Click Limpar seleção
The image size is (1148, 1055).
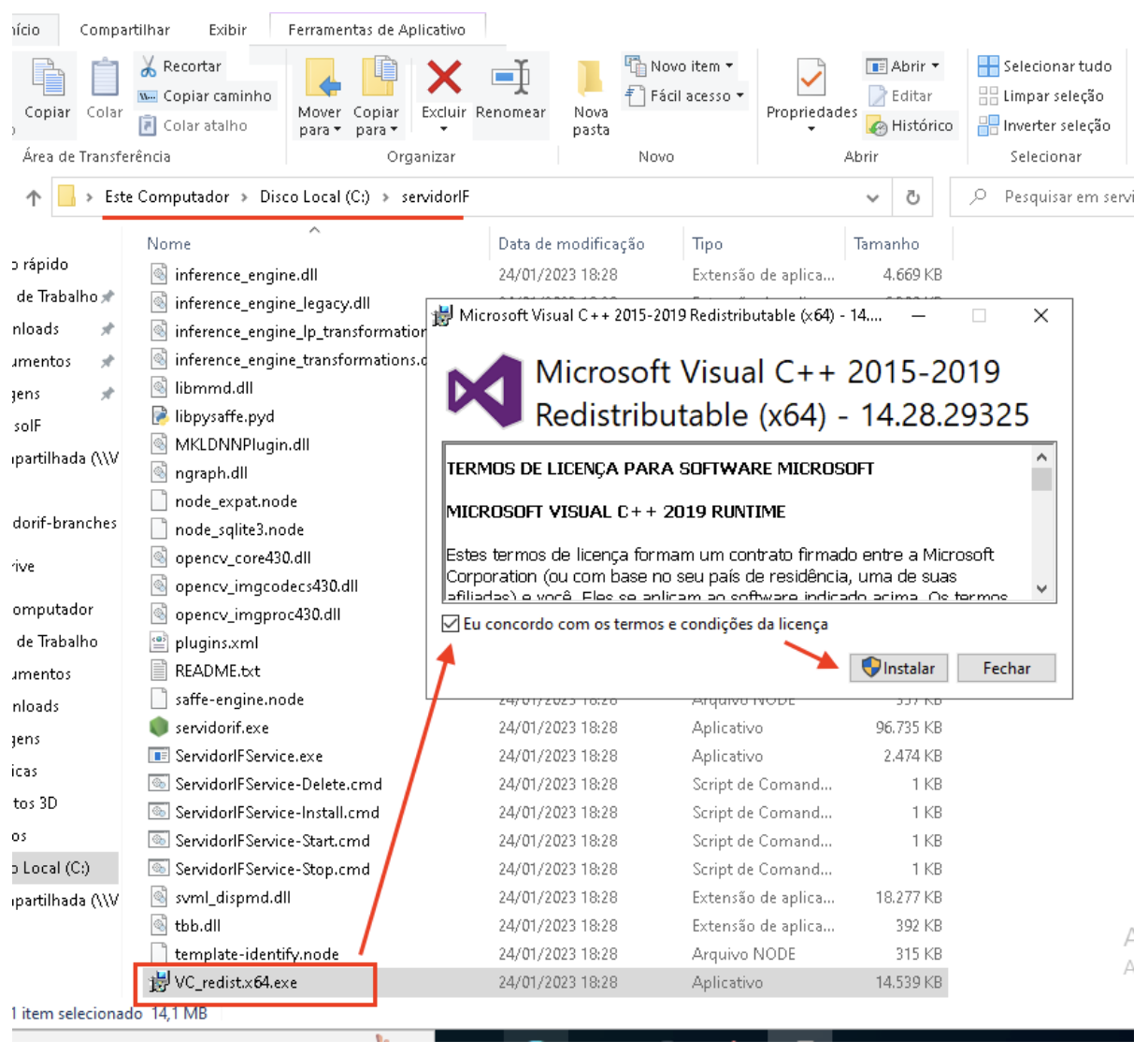point(1040,96)
